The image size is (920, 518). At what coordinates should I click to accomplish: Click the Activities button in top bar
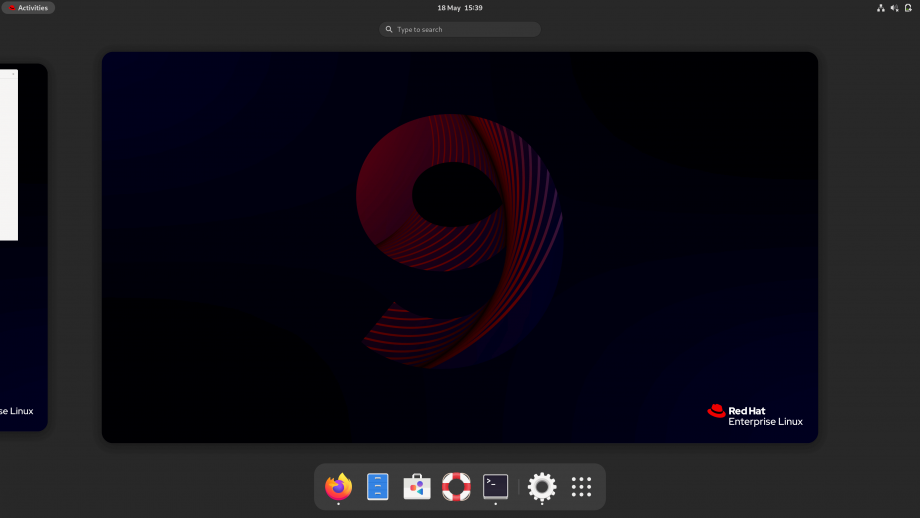(28, 8)
